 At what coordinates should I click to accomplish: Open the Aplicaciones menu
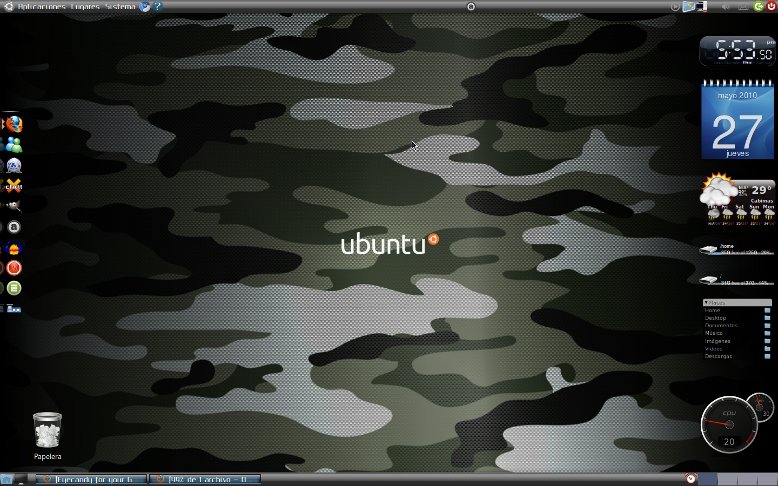click(x=42, y=6)
